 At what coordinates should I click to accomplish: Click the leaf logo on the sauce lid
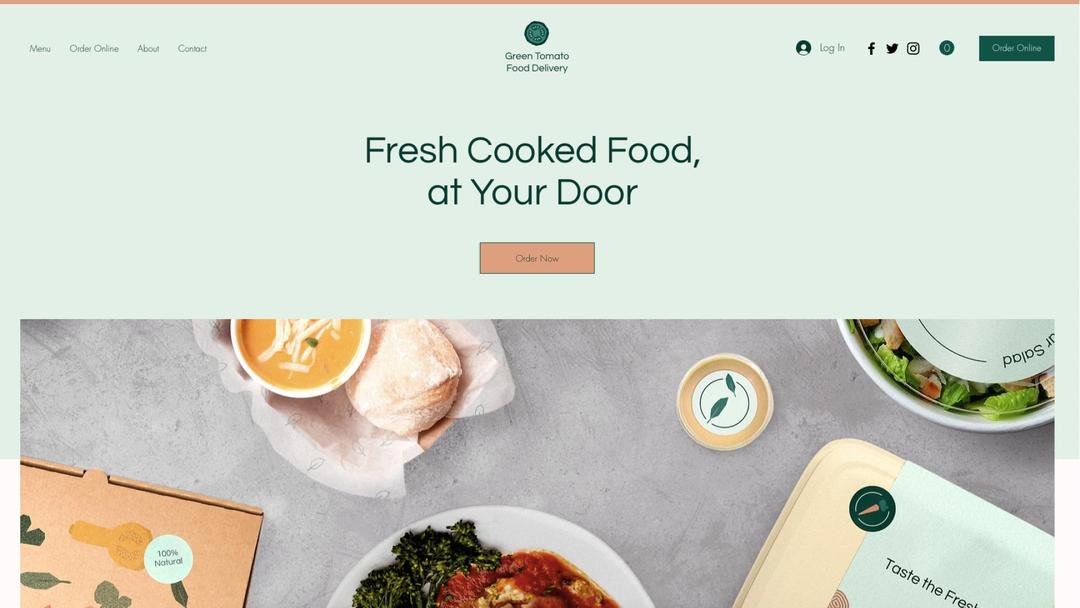[725, 401]
